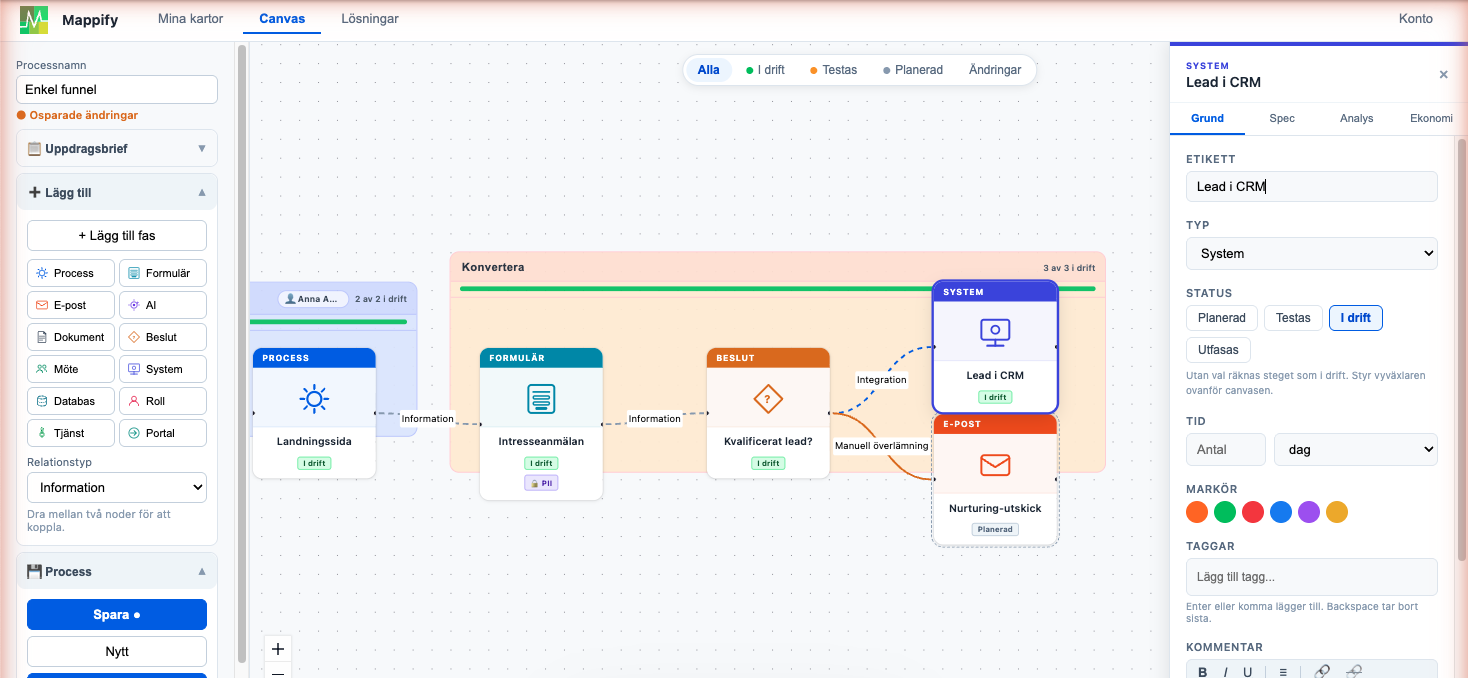This screenshot has height=678, width=1468.
Task: Click the Nytt button
Action: [x=117, y=652]
